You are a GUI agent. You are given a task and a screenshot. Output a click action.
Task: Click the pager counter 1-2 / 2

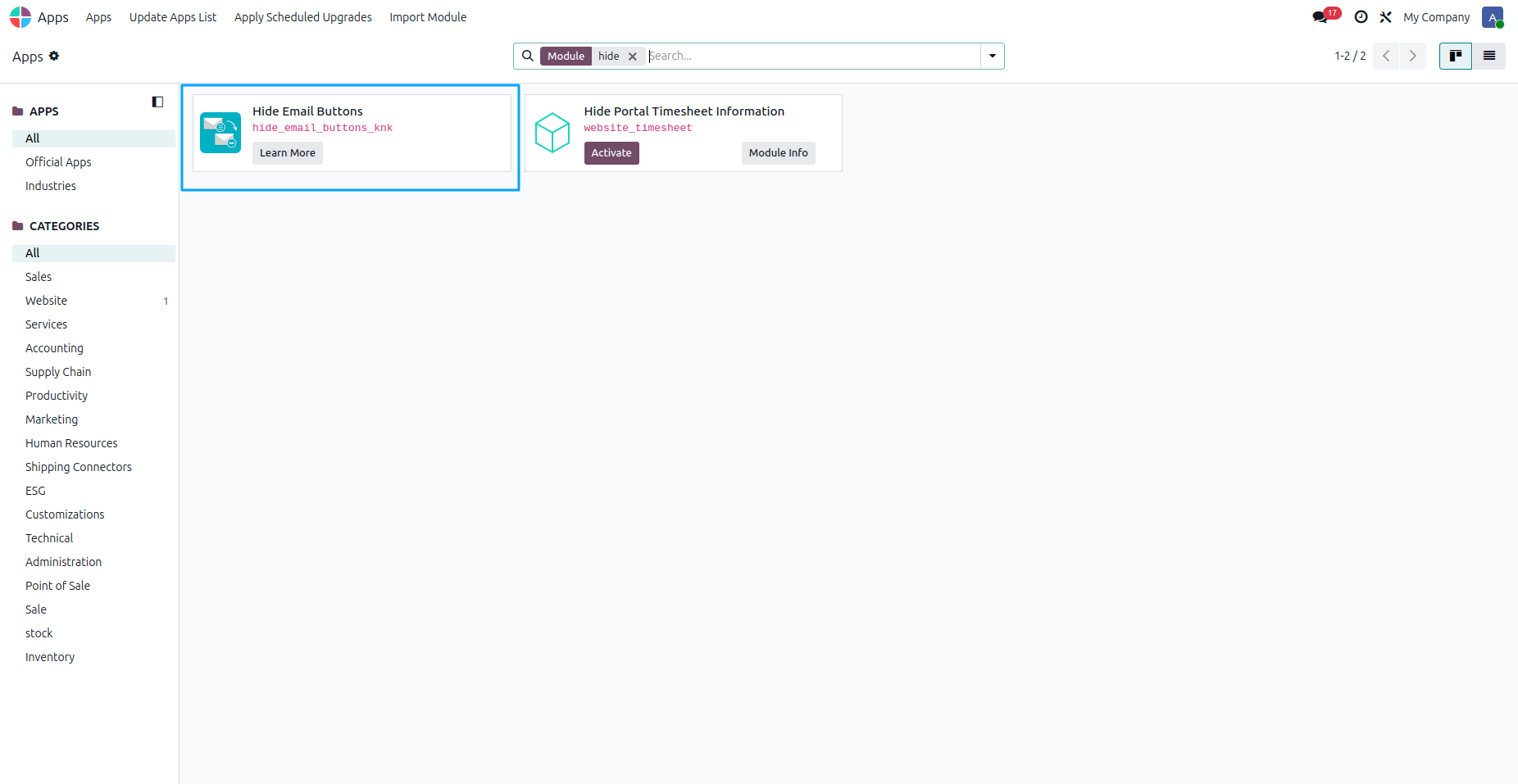(1350, 56)
